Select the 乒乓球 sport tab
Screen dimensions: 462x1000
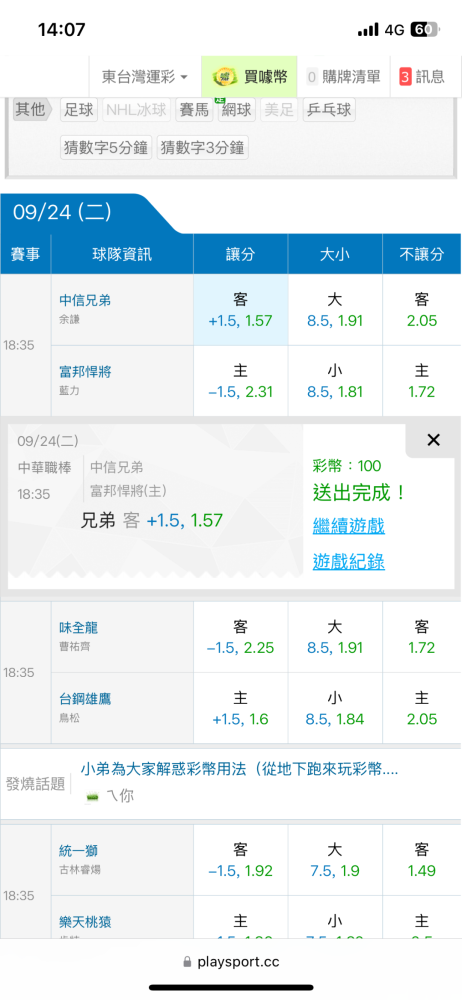coord(329,110)
